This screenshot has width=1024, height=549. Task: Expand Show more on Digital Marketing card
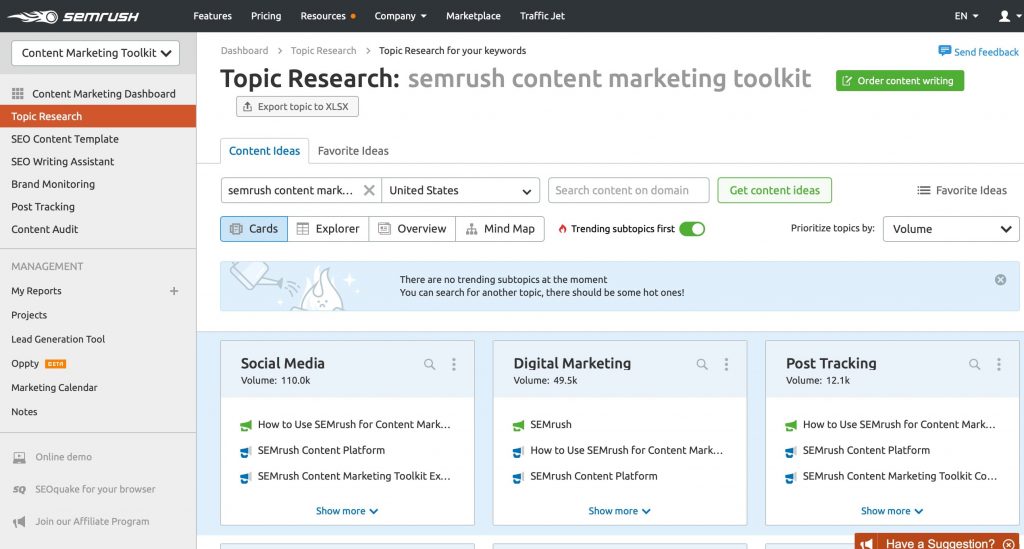coord(619,511)
